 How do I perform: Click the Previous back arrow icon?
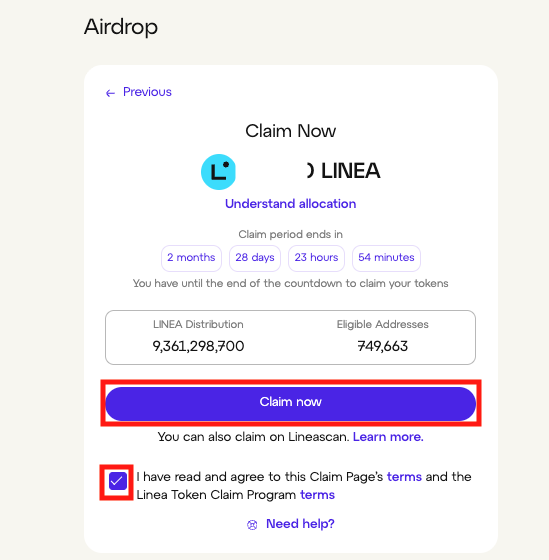[110, 93]
